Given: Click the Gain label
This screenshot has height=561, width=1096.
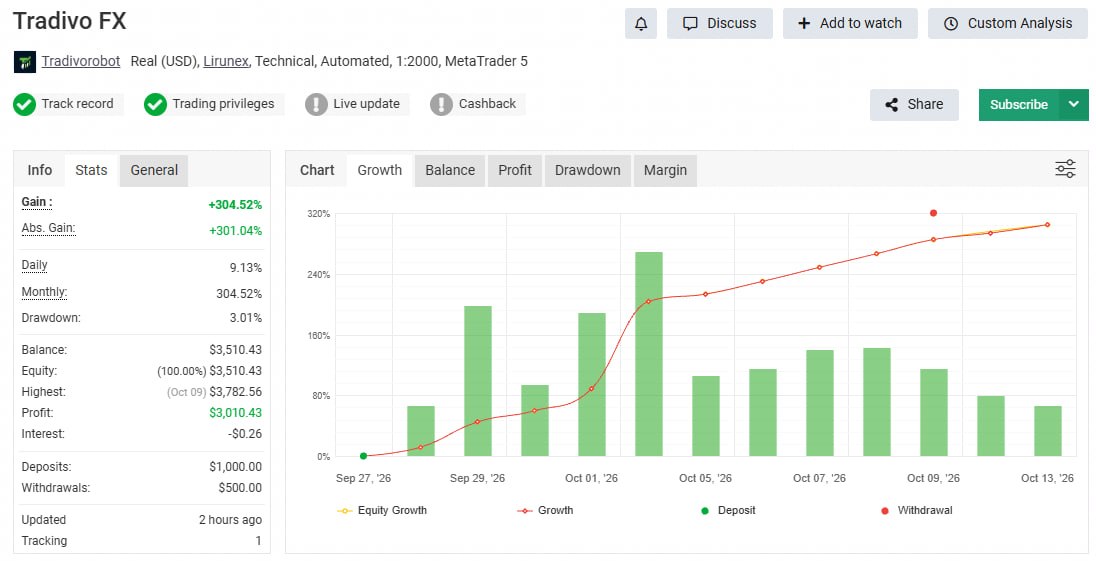Looking at the screenshot, I should tap(37, 203).
